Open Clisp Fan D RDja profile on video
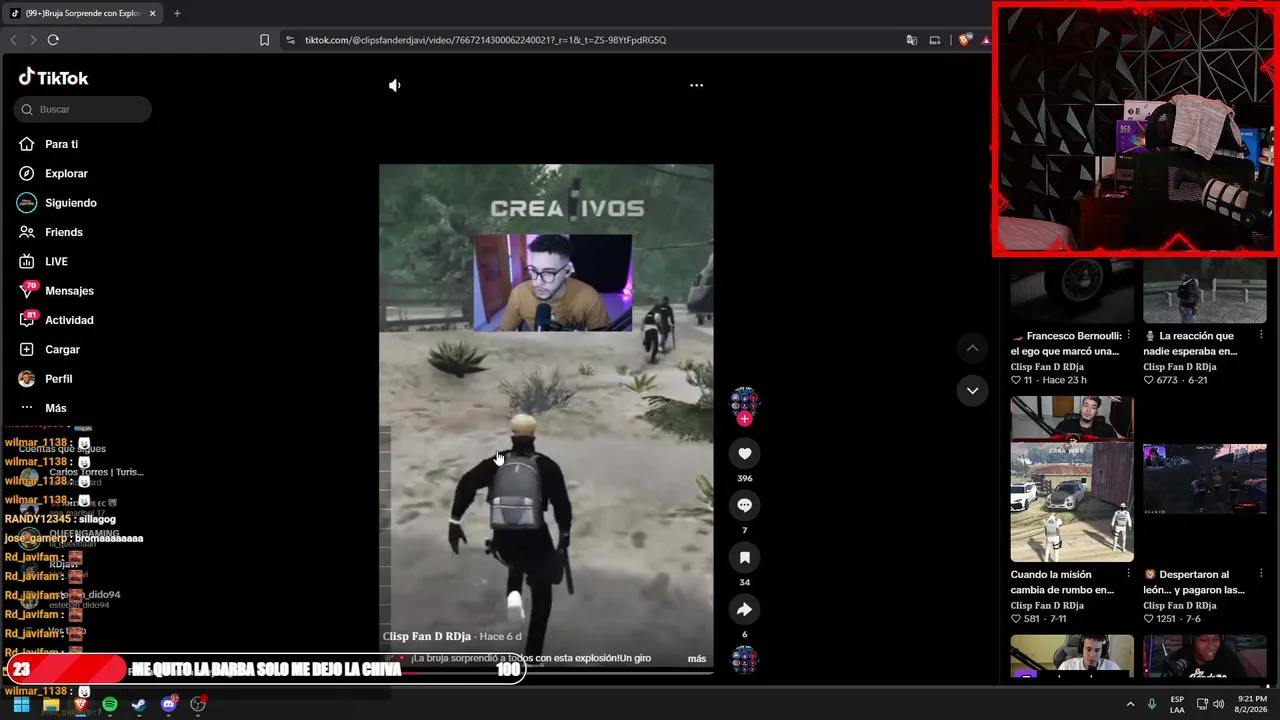Viewport: 1280px width, 720px height. [x=427, y=636]
